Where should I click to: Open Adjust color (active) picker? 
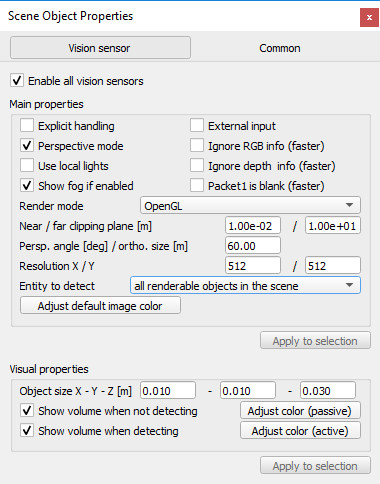coord(300,431)
